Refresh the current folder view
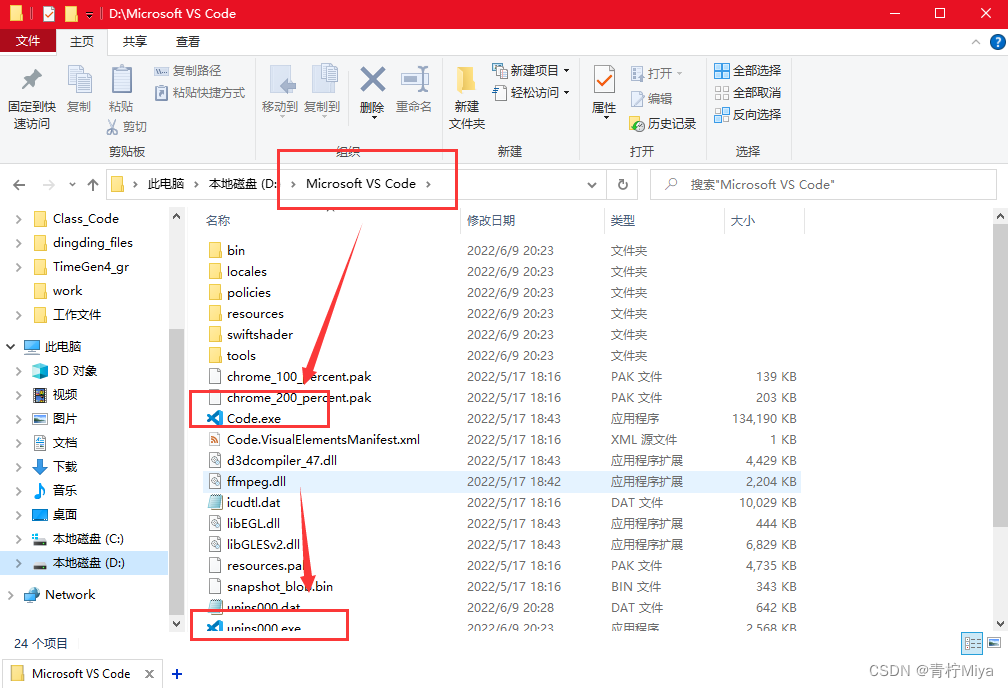 (622, 185)
